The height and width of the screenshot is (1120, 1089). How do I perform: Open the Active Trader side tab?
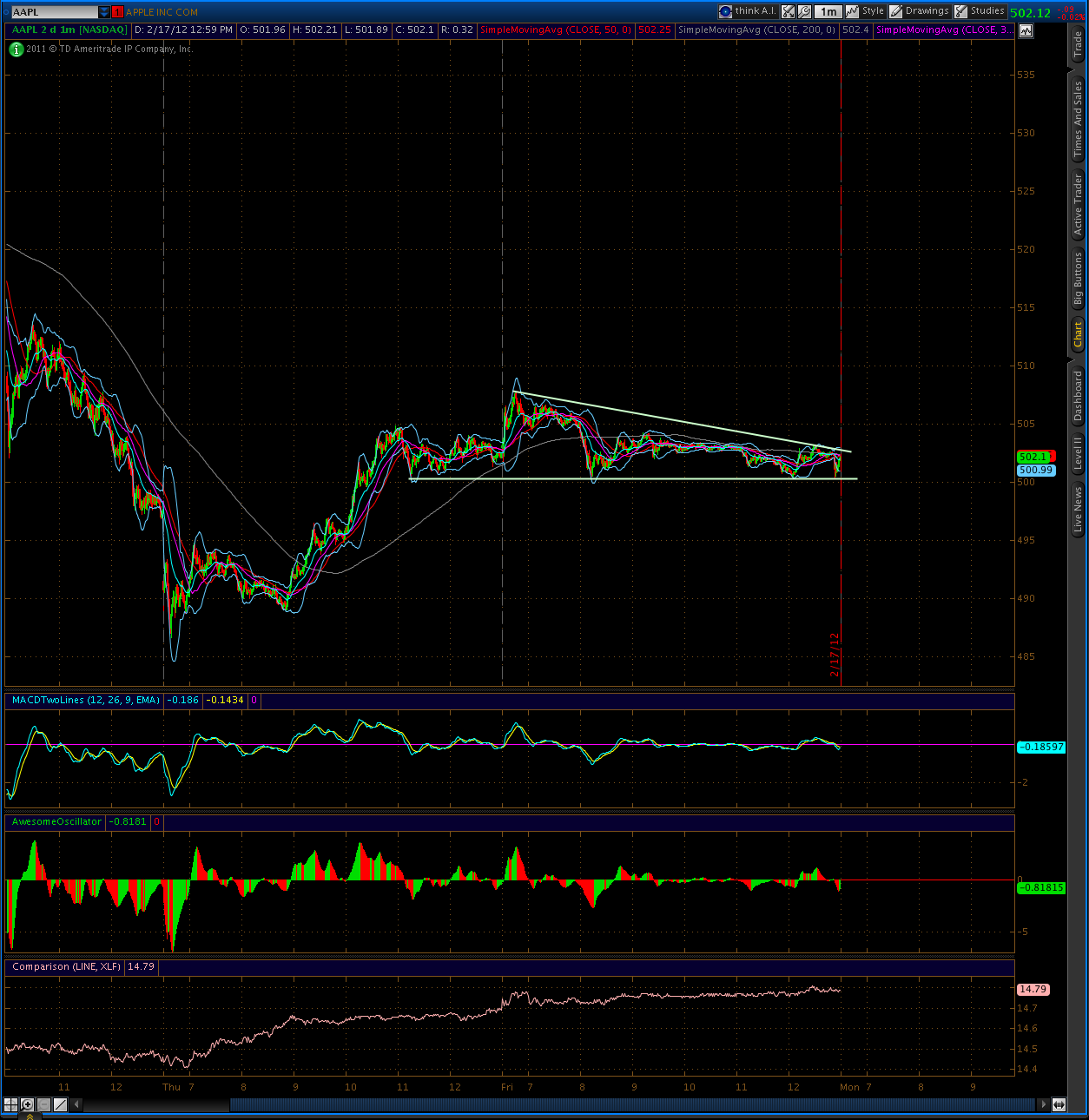[x=1079, y=205]
